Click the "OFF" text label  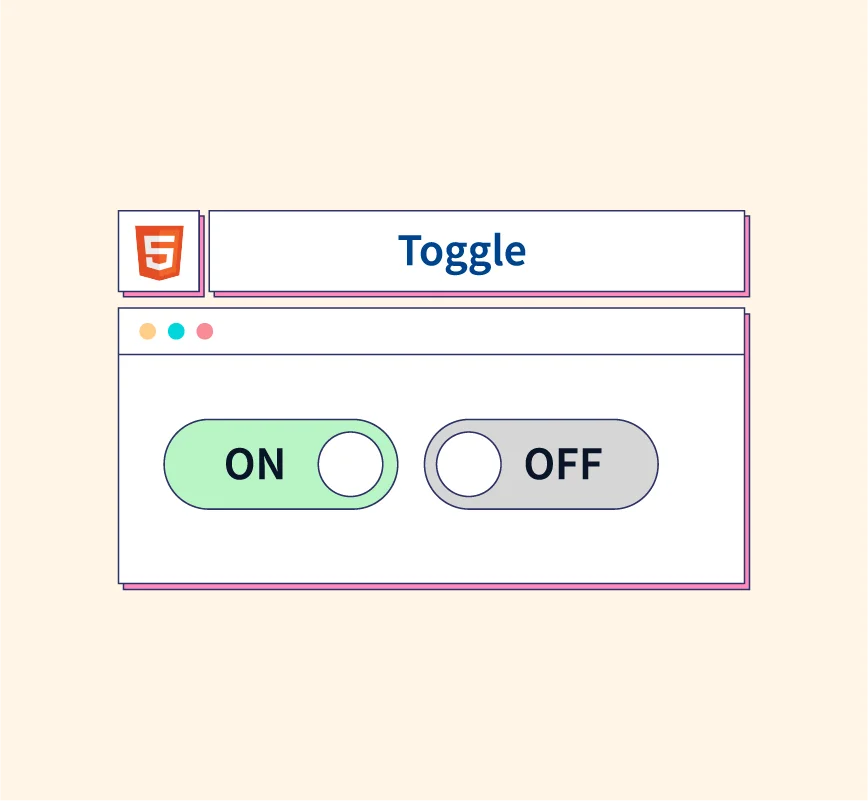(x=563, y=465)
